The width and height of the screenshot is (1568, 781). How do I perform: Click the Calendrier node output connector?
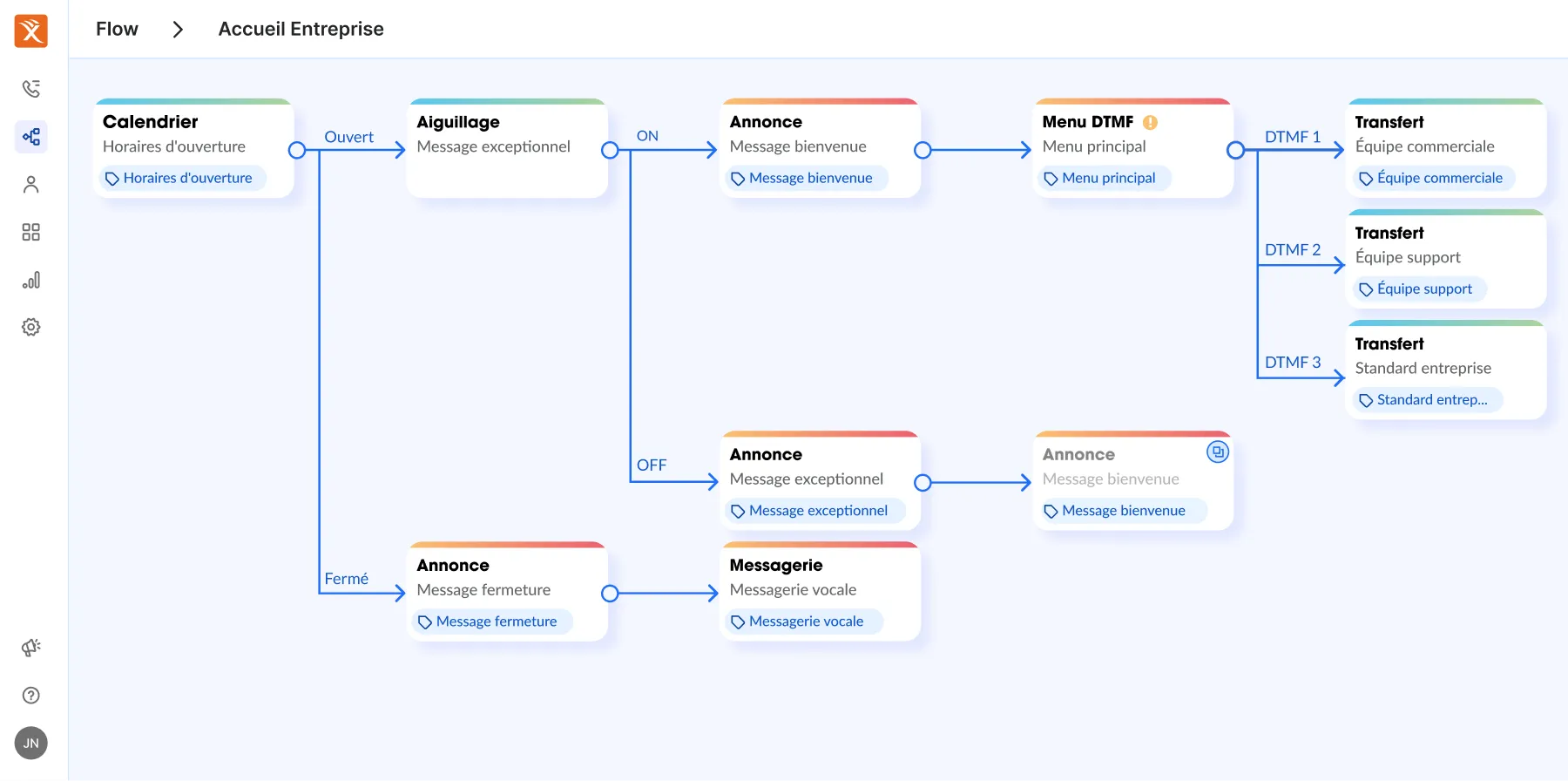click(297, 150)
